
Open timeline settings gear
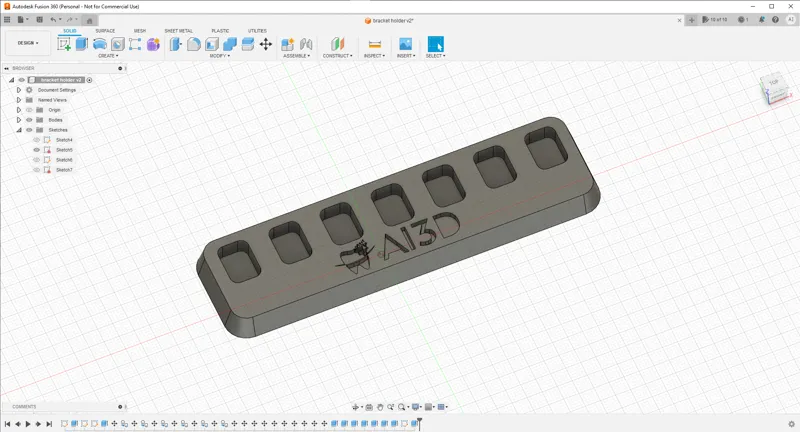pyautogui.click(x=791, y=424)
